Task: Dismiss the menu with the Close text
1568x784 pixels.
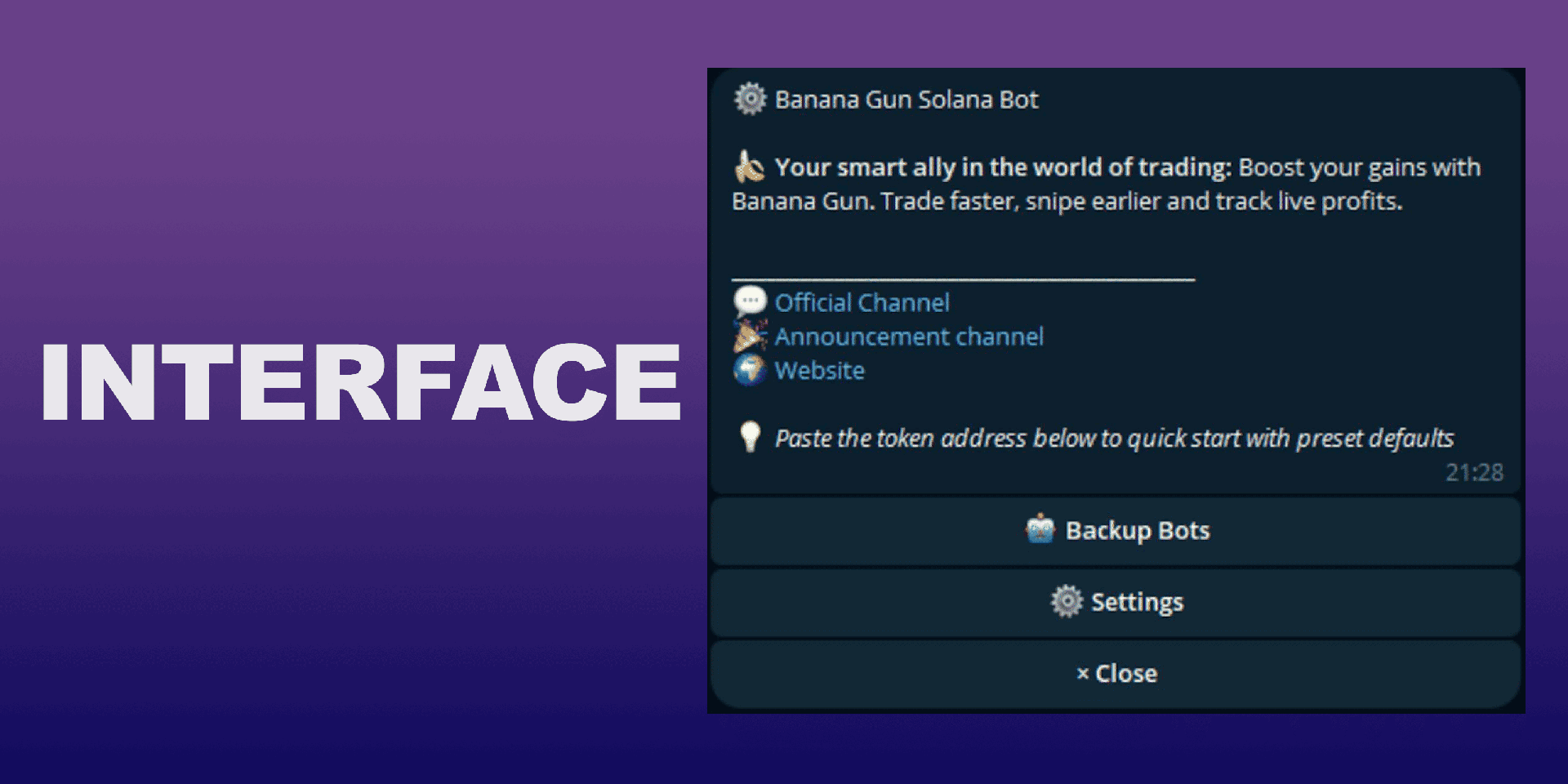Action: click(x=1125, y=674)
